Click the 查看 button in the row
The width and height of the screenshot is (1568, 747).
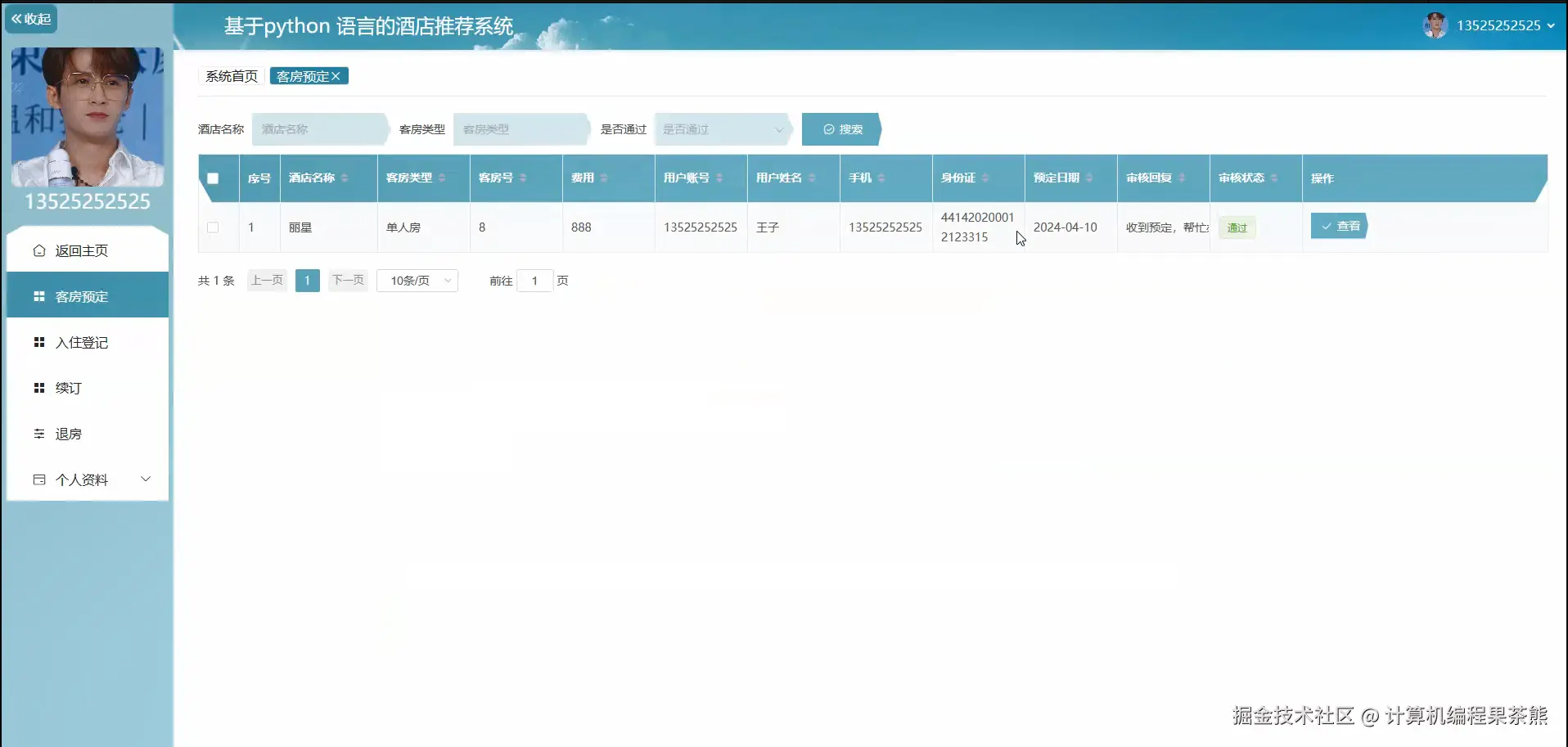[x=1338, y=226]
